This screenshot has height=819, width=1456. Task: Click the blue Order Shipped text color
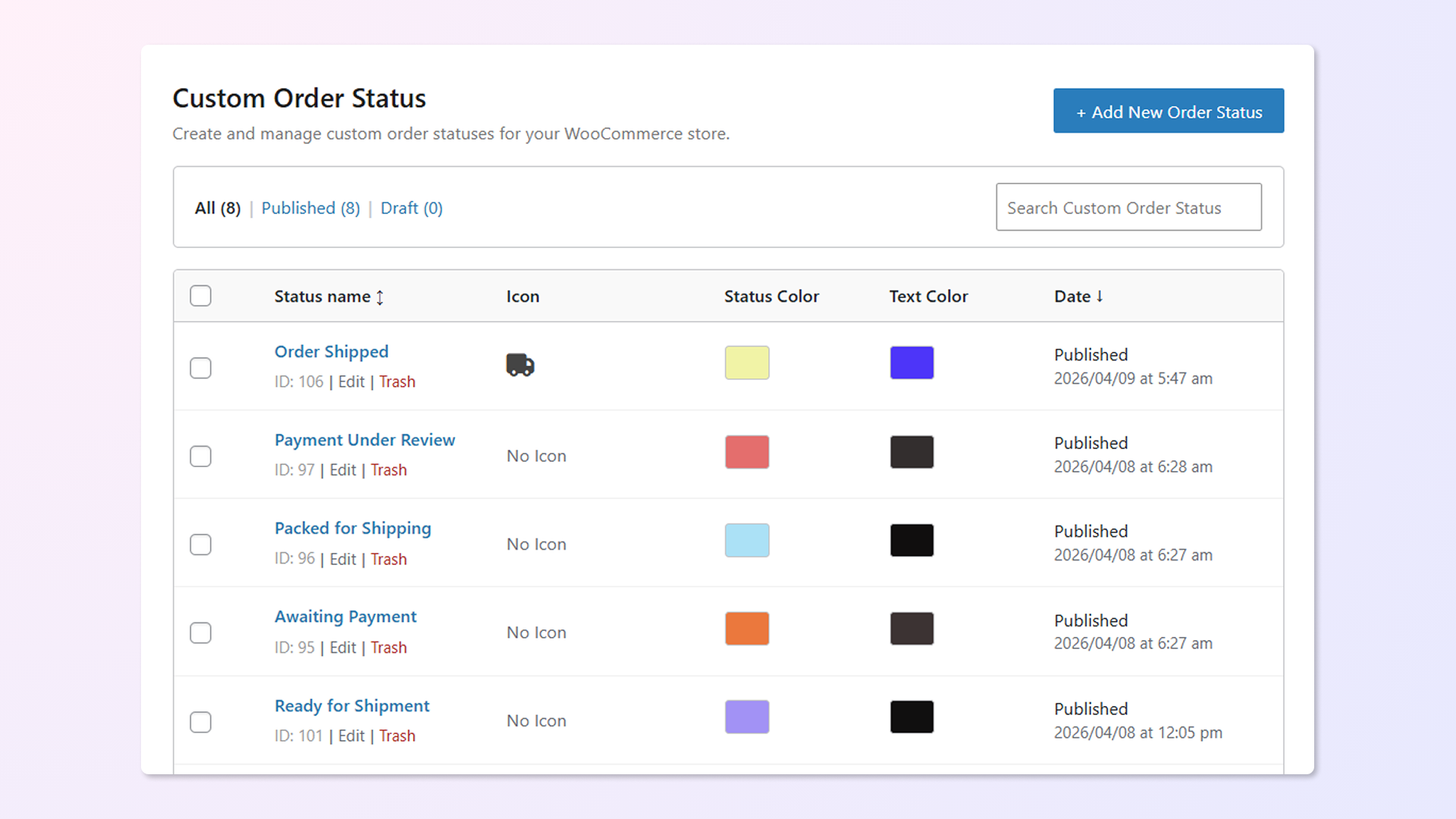point(912,362)
